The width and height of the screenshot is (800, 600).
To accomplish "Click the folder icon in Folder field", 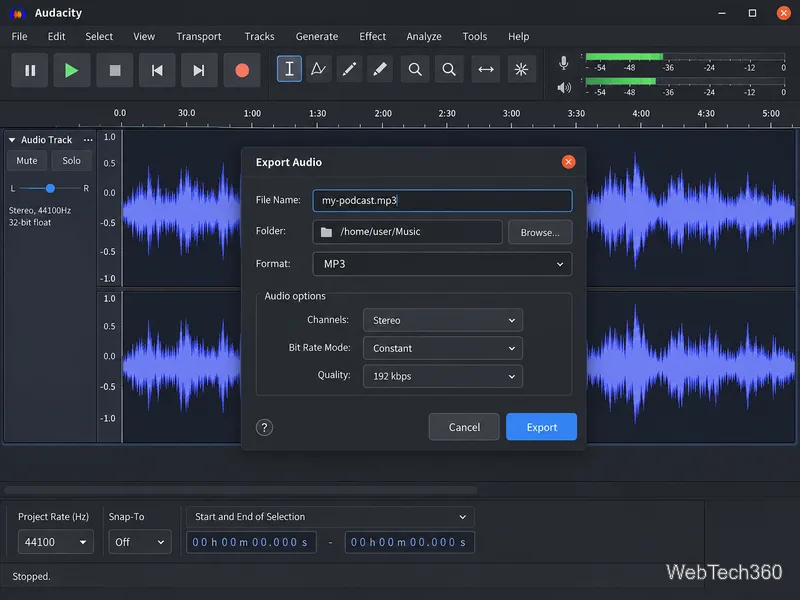I will 327,232.
